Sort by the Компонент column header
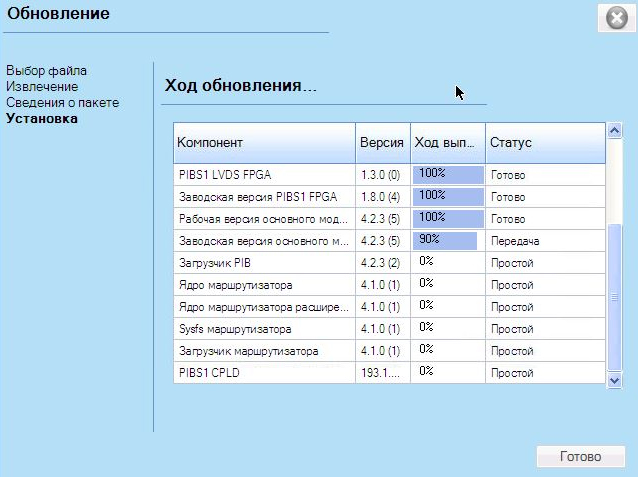Image resolution: width=638 pixels, height=477 pixels. click(264, 143)
